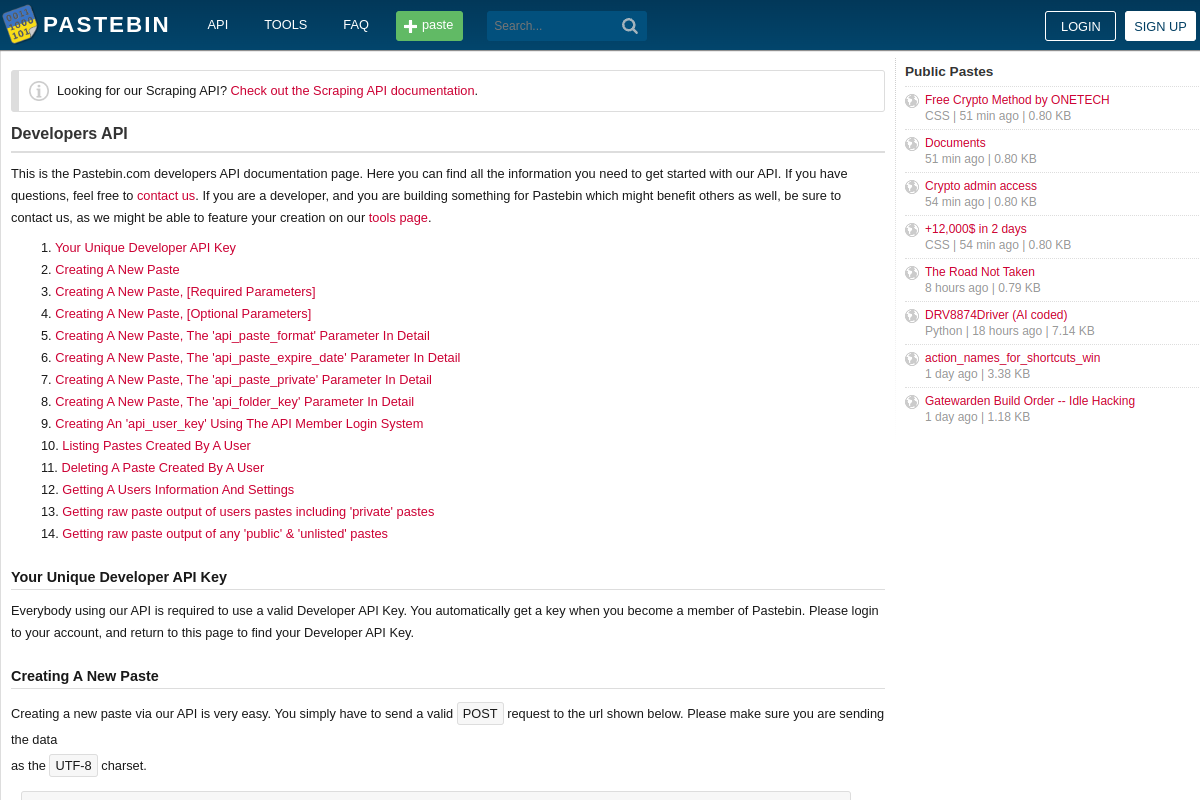Jump to Your Unique Developer API Key
Viewport: 1200px width, 800px height.
point(145,248)
